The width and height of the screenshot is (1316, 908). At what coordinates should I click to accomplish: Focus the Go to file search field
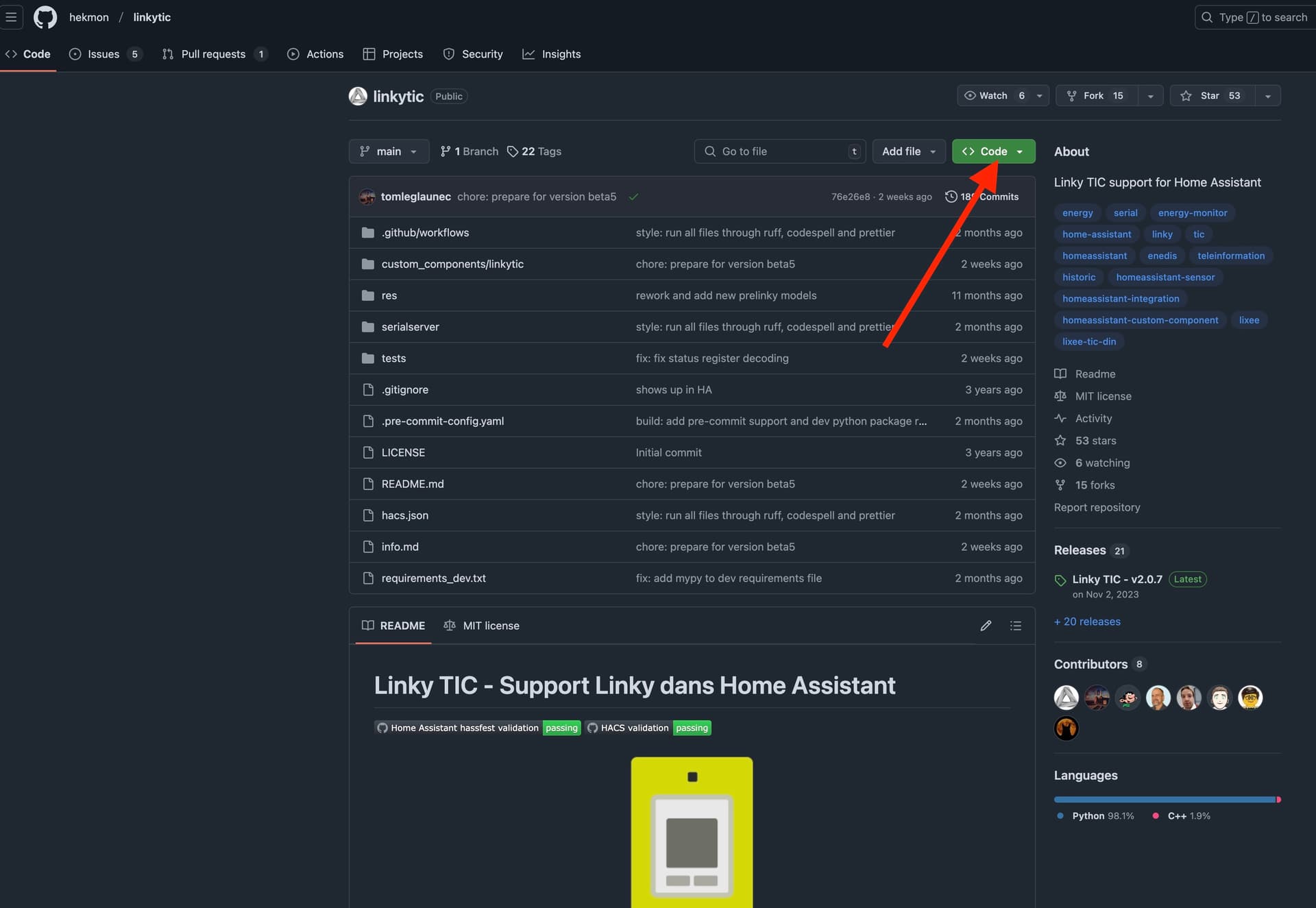coord(780,151)
